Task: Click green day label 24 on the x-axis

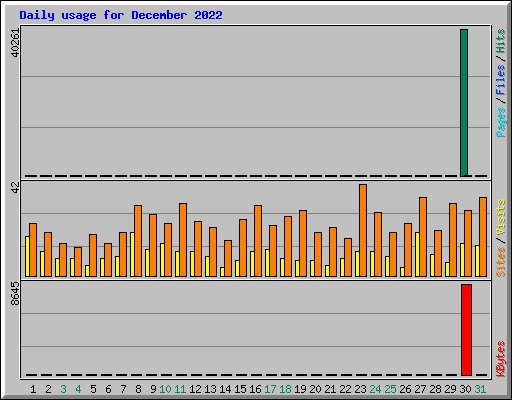Action: (375, 389)
